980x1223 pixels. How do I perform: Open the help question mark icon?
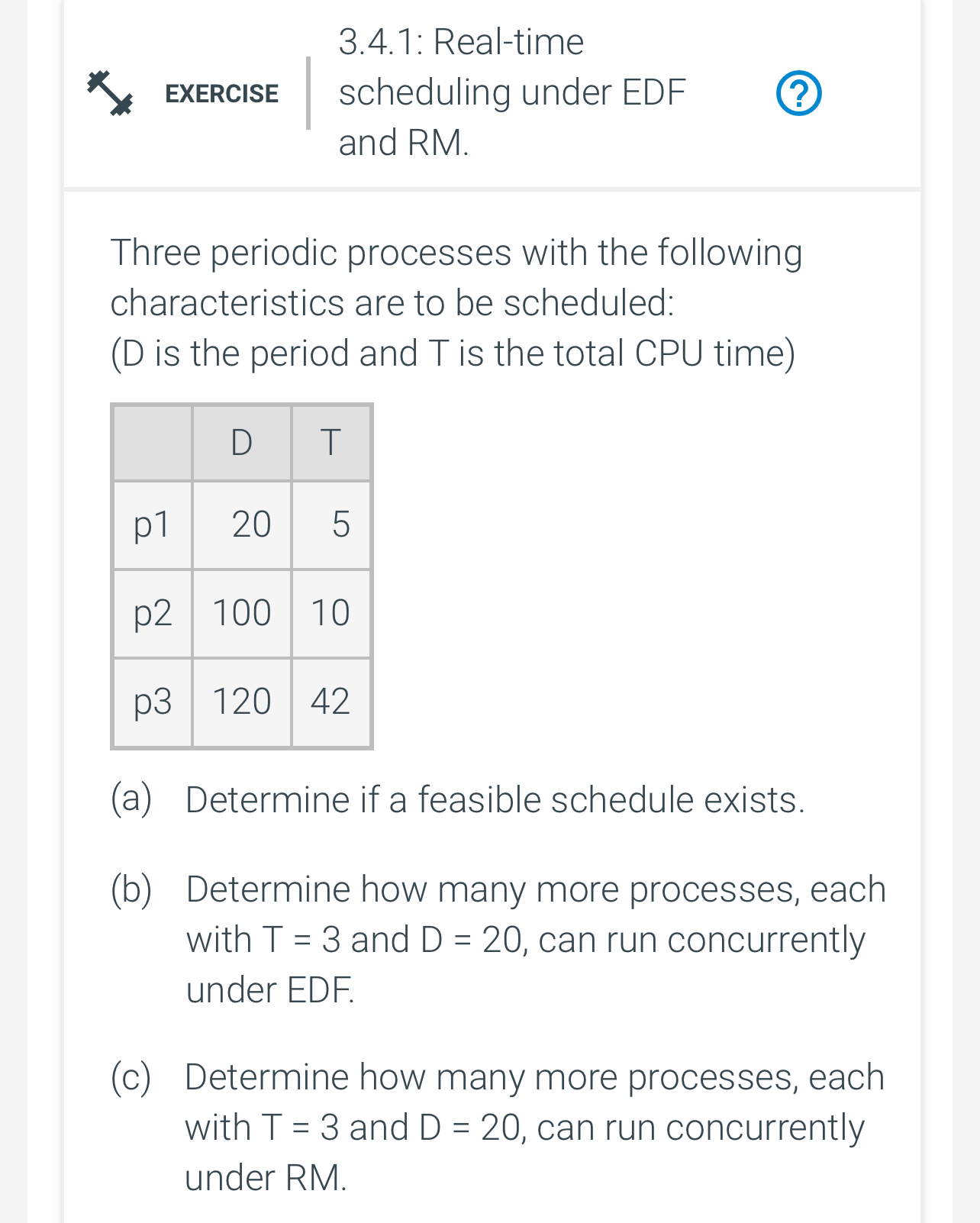800,92
